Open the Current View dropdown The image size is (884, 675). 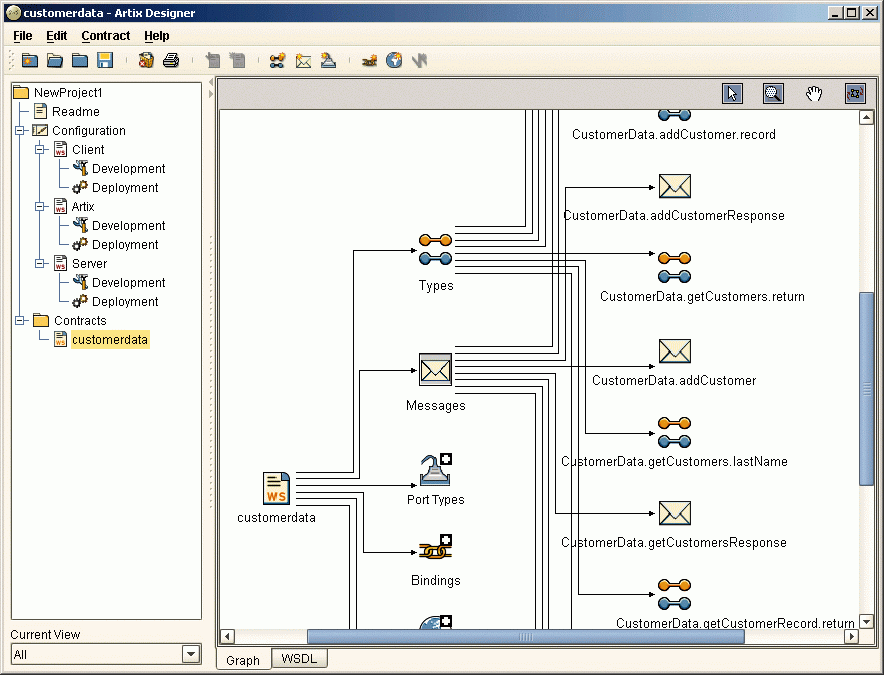(191, 654)
